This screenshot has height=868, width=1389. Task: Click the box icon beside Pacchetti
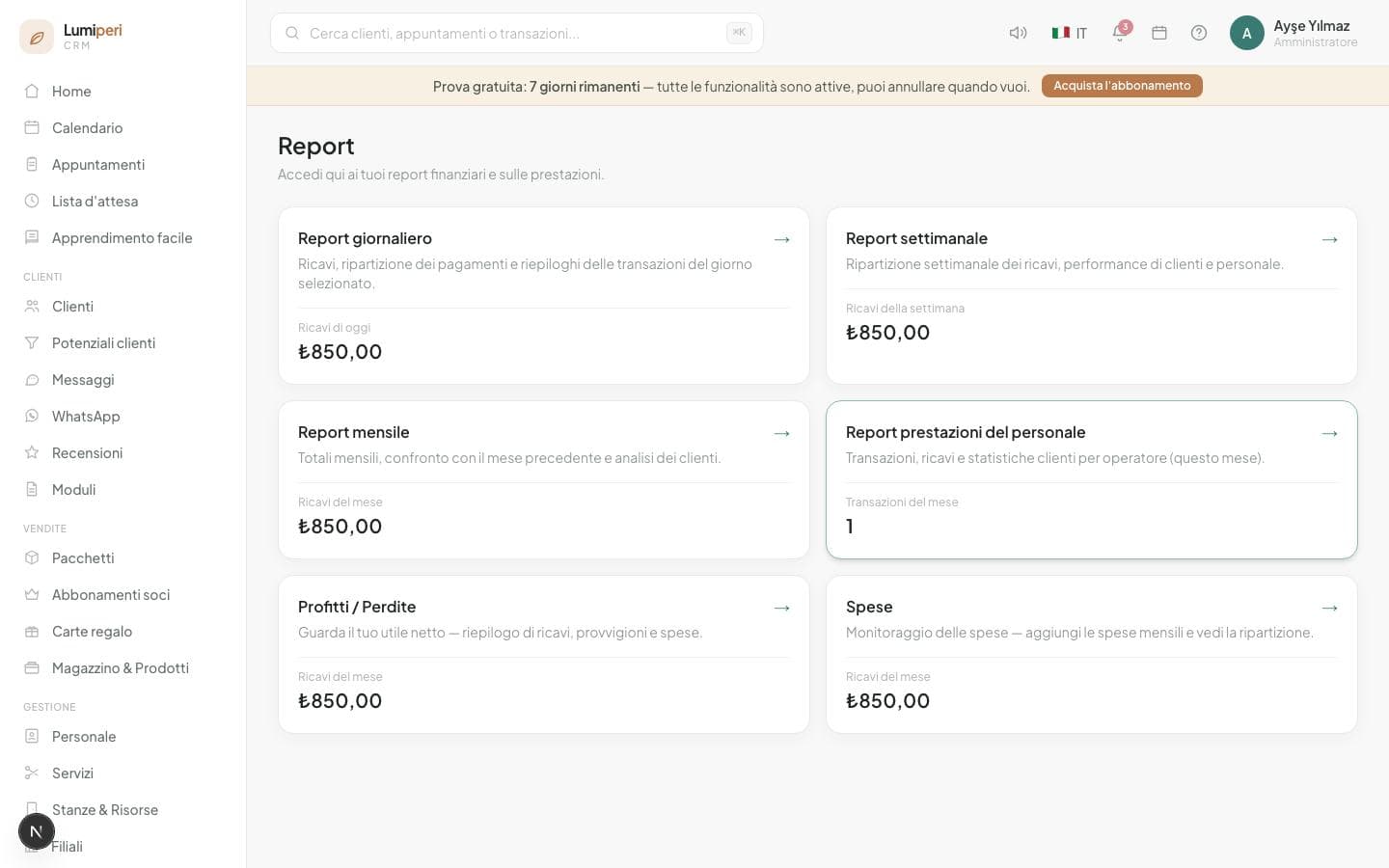point(32,557)
